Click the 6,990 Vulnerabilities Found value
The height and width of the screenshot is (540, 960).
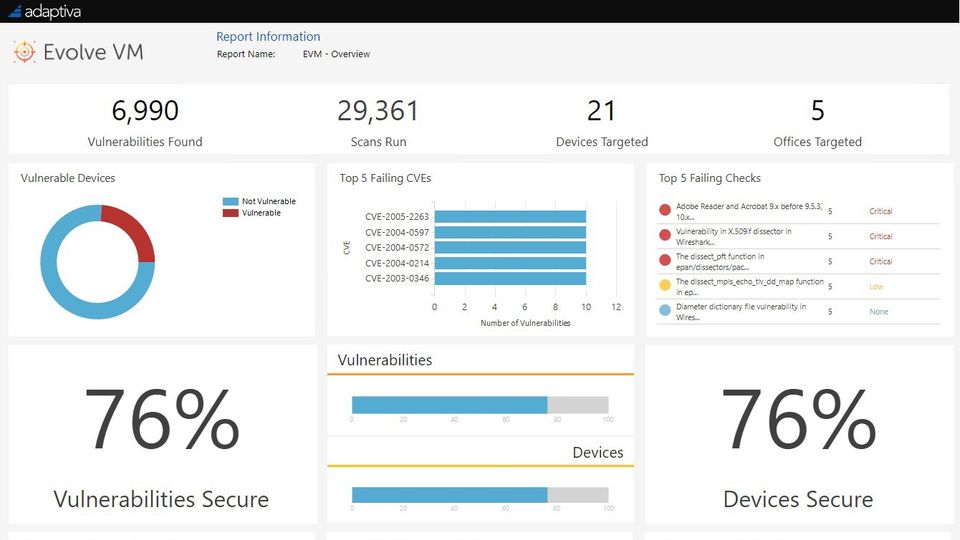coord(145,111)
